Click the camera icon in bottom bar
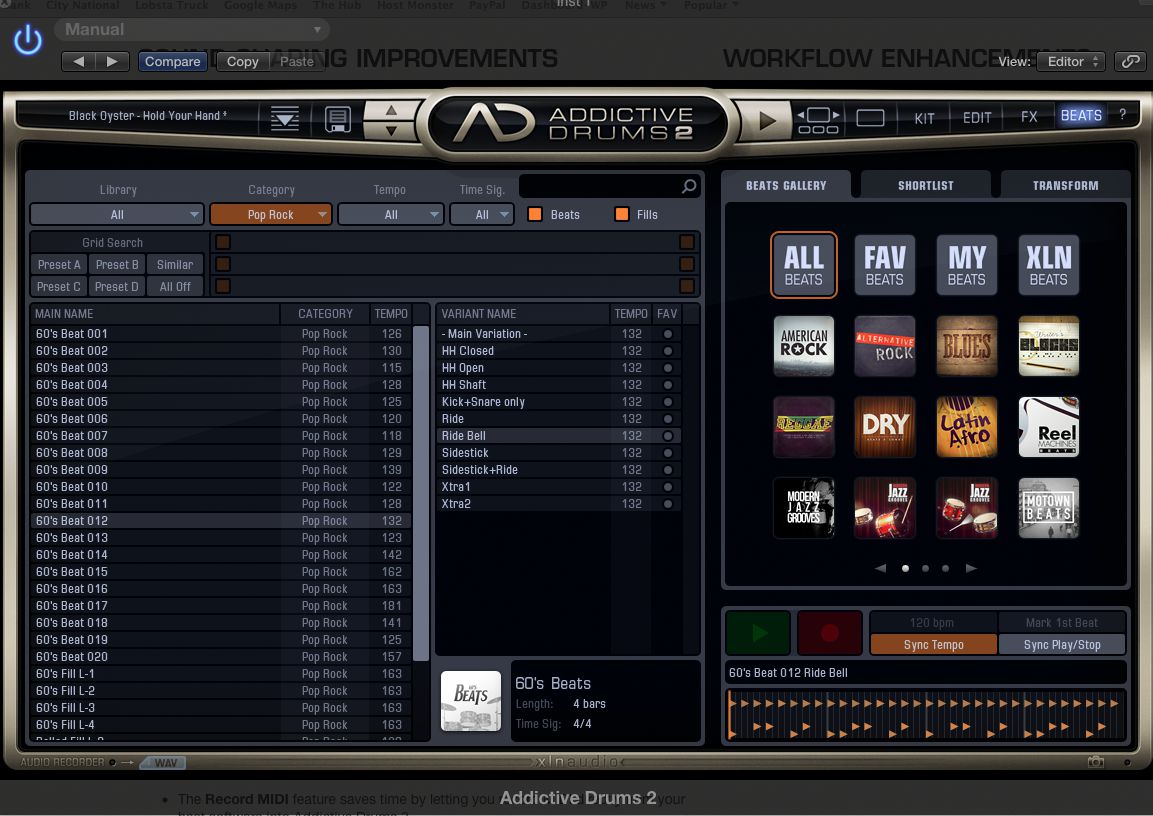The width and height of the screenshot is (1153, 816). (x=1096, y=762)
